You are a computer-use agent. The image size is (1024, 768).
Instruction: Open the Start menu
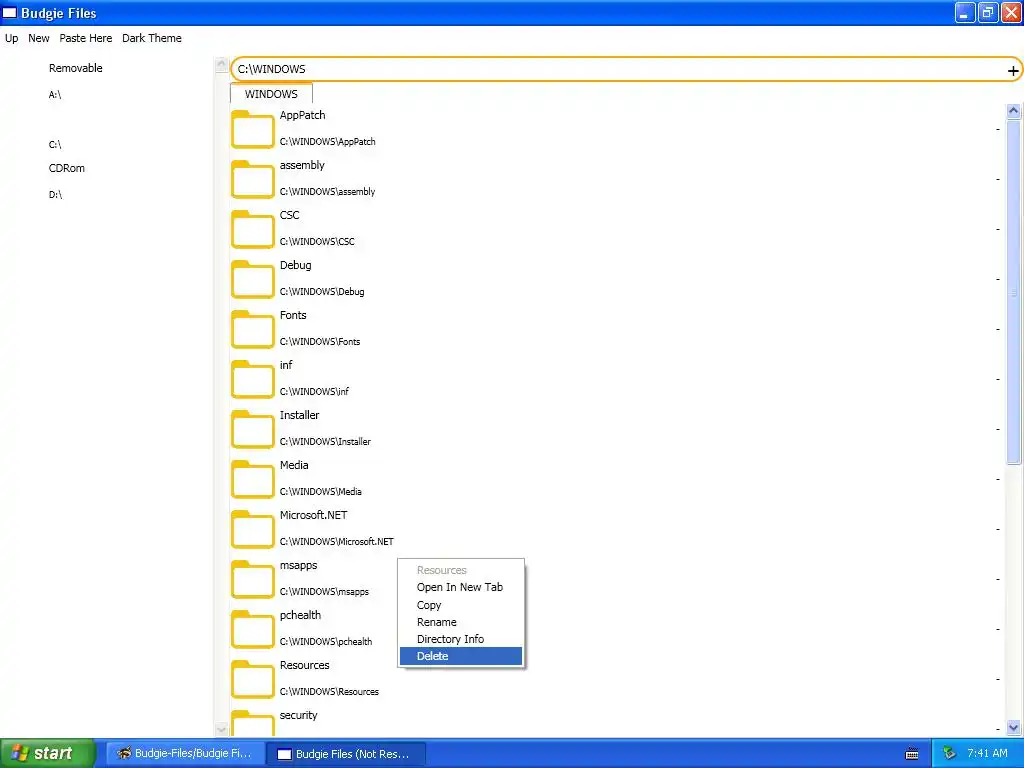click(48, 754)
